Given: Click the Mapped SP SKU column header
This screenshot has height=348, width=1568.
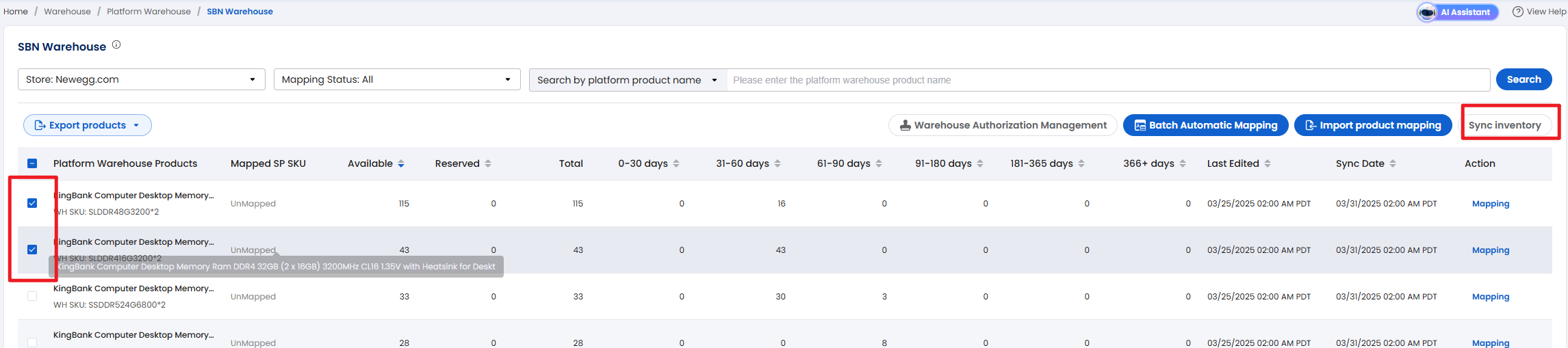Looking at the screenshot, I should 268,163.
